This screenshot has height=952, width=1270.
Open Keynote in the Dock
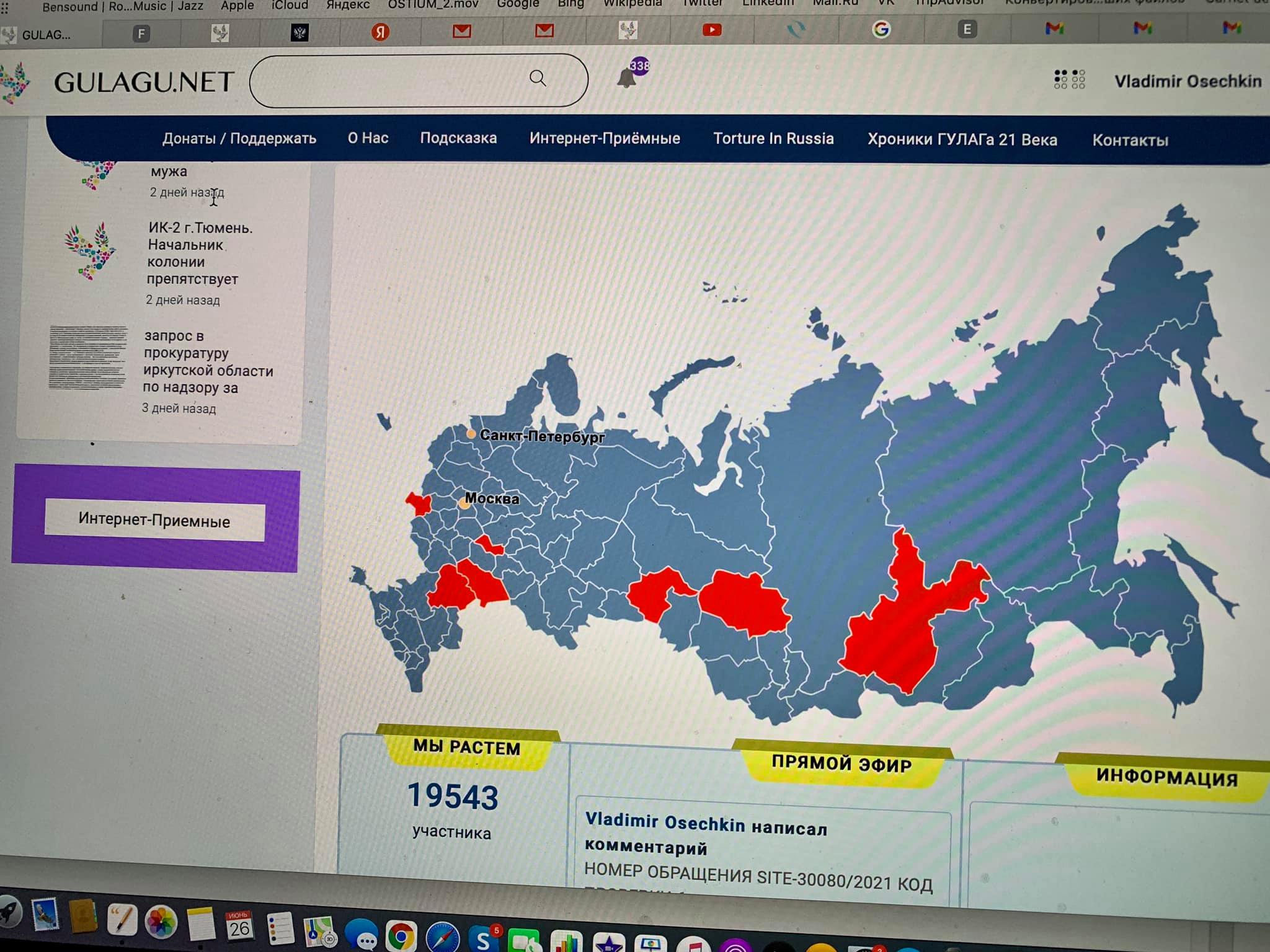click(650, 944)
